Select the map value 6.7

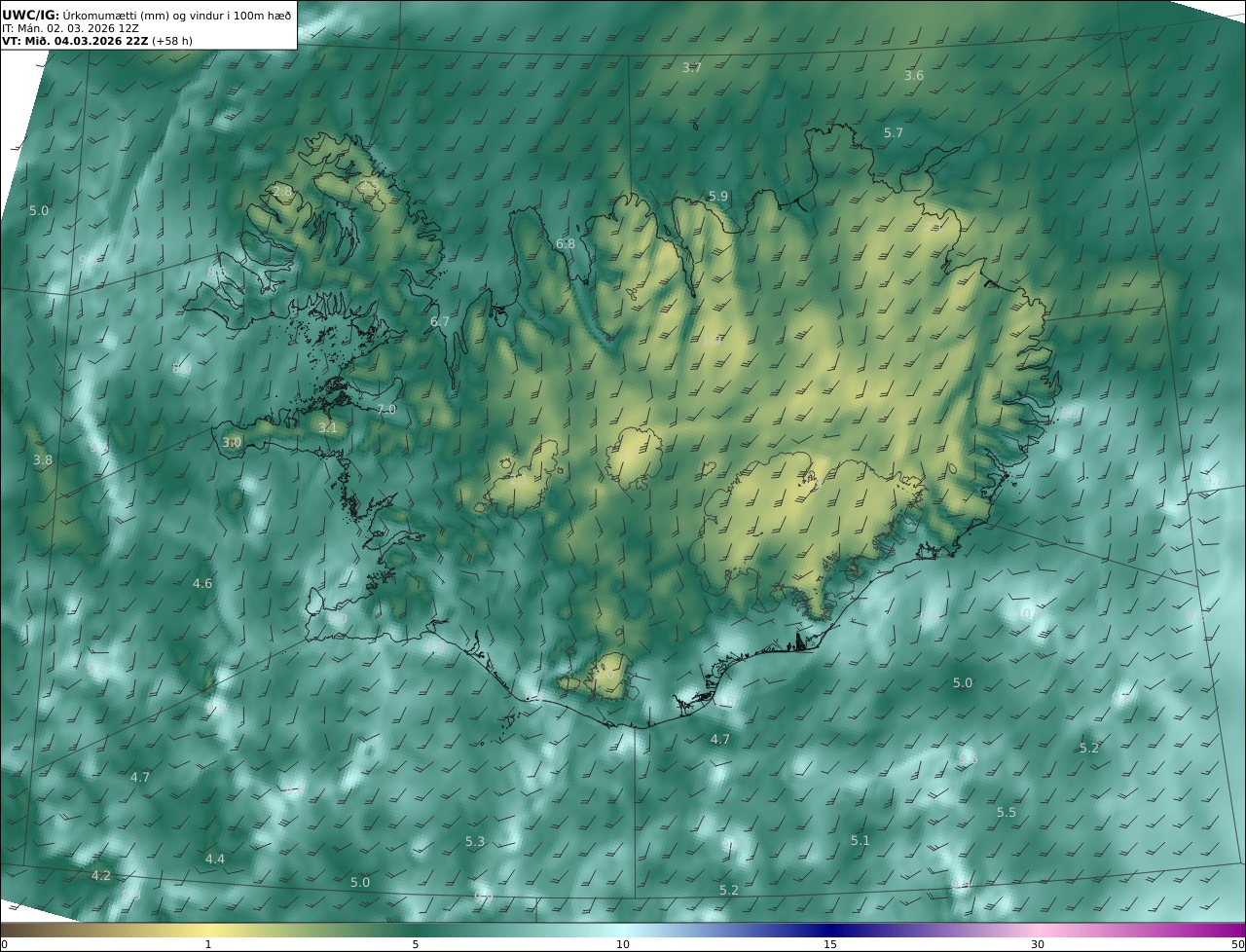point(440,322)
